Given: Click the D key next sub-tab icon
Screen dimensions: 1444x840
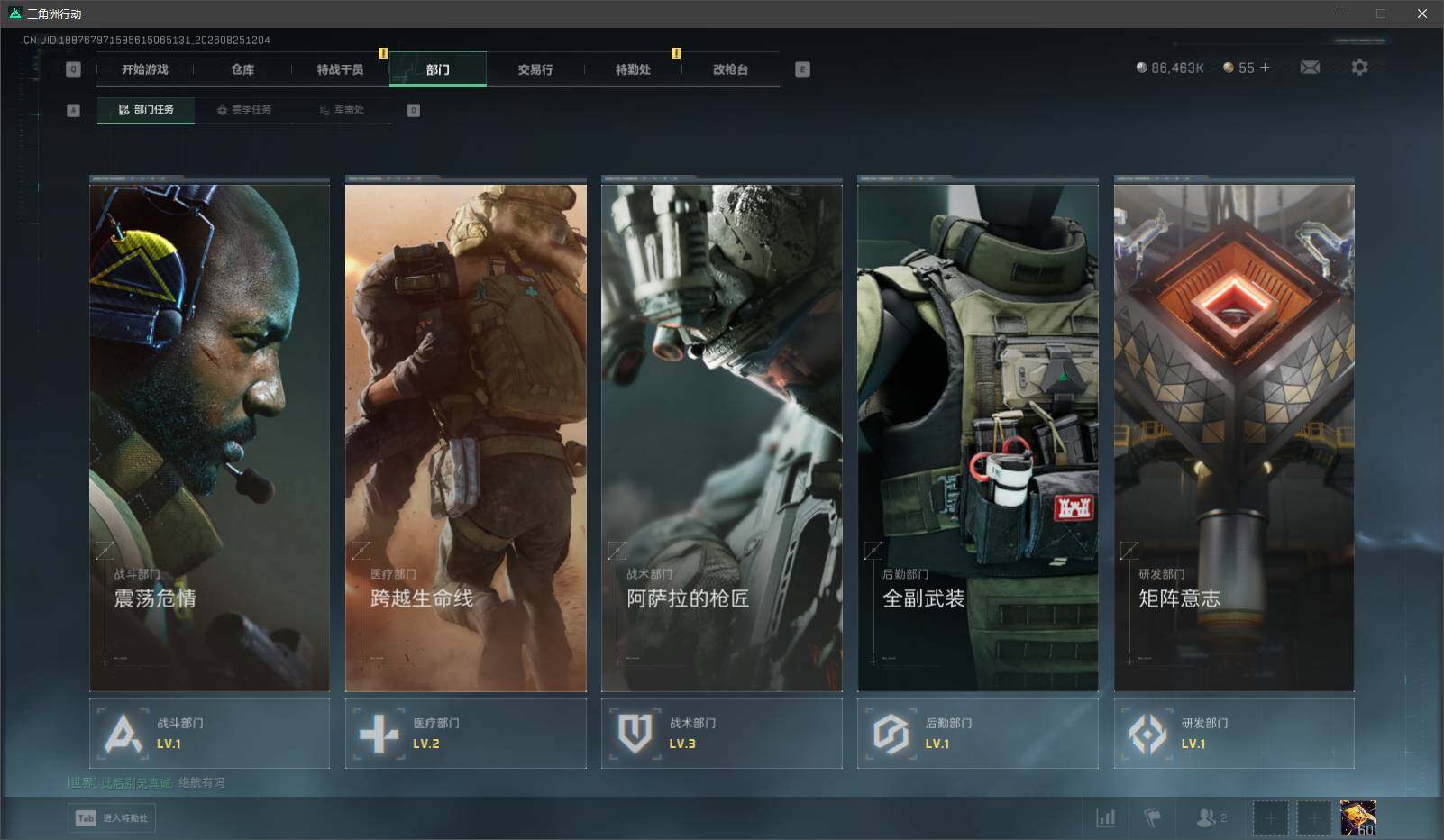Looking at the screenshot, I should click(414, 110).
